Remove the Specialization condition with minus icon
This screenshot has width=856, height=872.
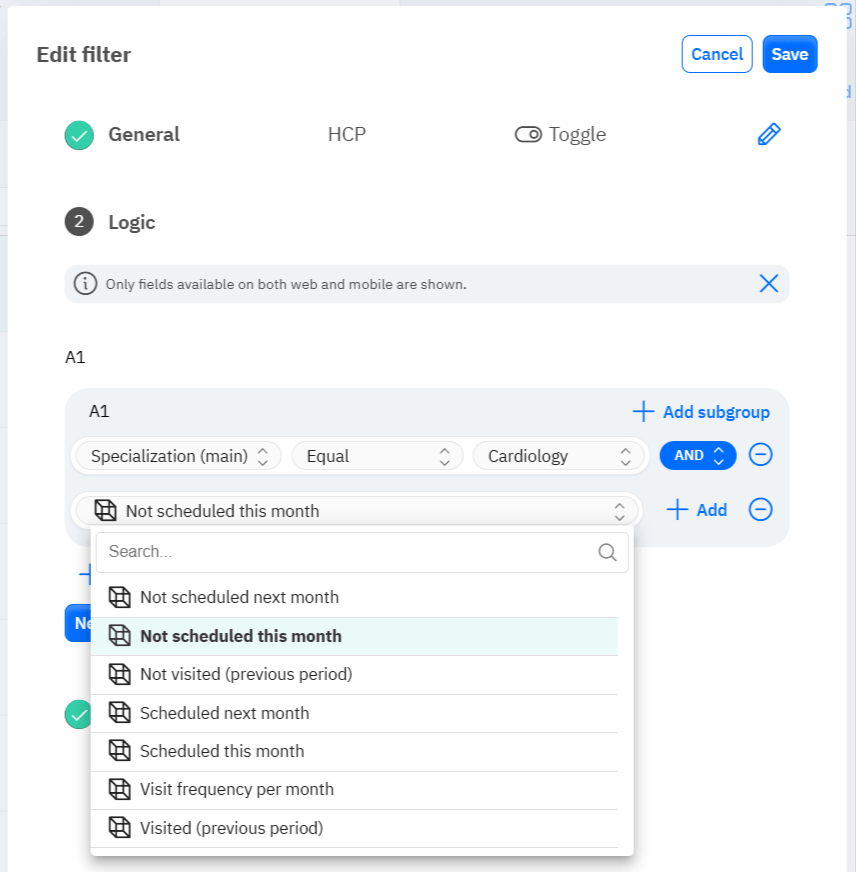pos(760,455)
